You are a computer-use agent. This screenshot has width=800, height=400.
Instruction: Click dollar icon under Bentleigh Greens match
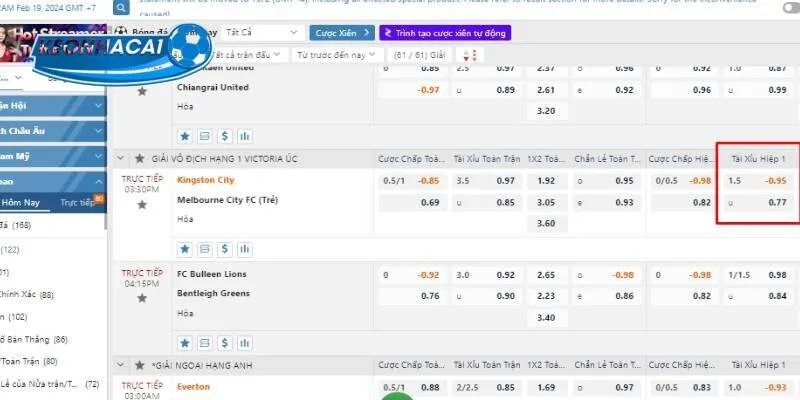pyautogui.click(x=225, y=343)
